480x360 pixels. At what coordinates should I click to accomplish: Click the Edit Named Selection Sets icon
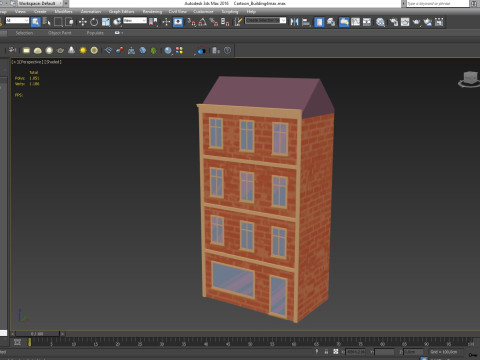click(238, 22)
